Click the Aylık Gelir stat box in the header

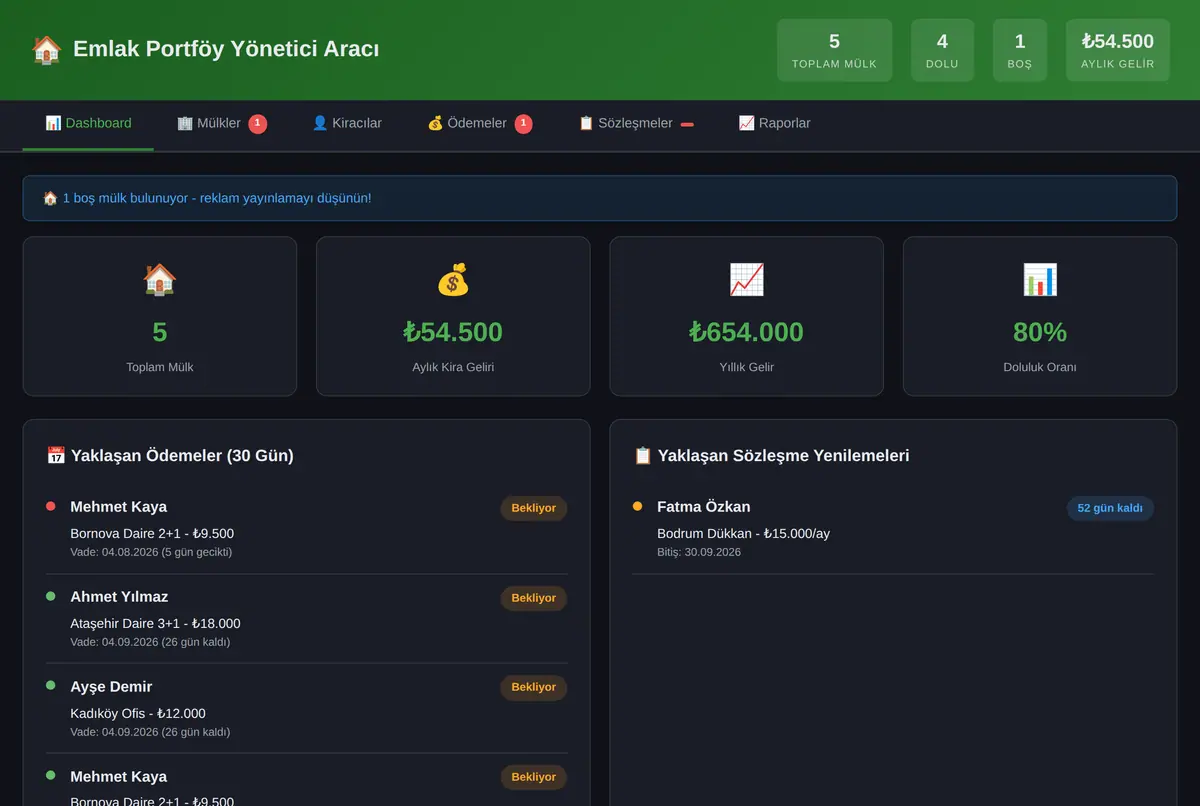(x=1118, y=50)
